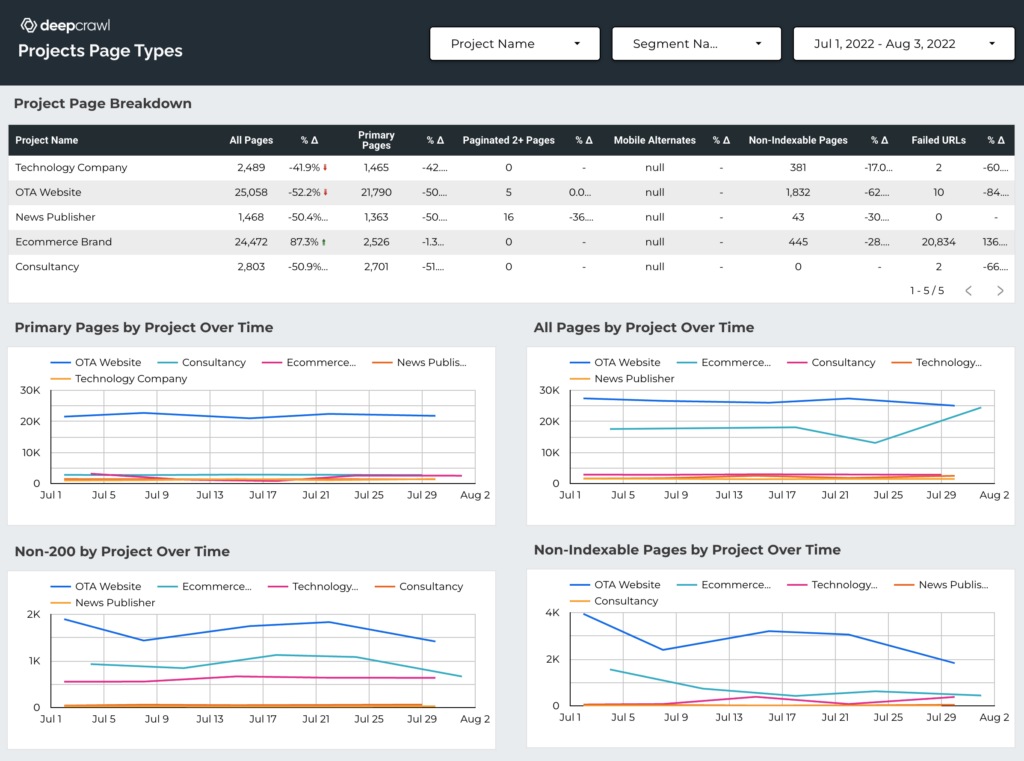Click the Project Name column header
This screenshot has height=761, width=1024.
47,141
